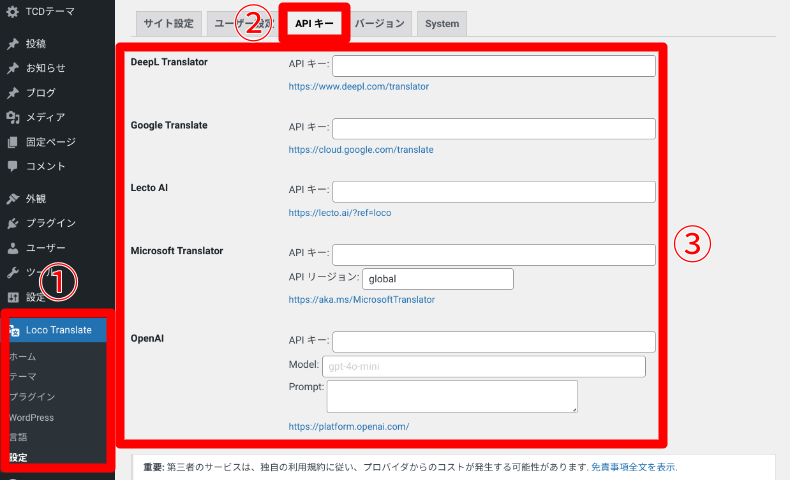Select Loco Translate in the sidebar
790x480 pixels.
pos(58,330)
